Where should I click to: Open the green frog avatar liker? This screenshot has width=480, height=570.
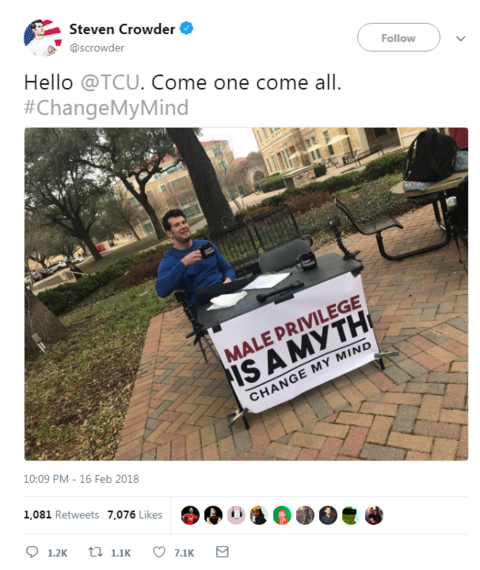point(351,515)
